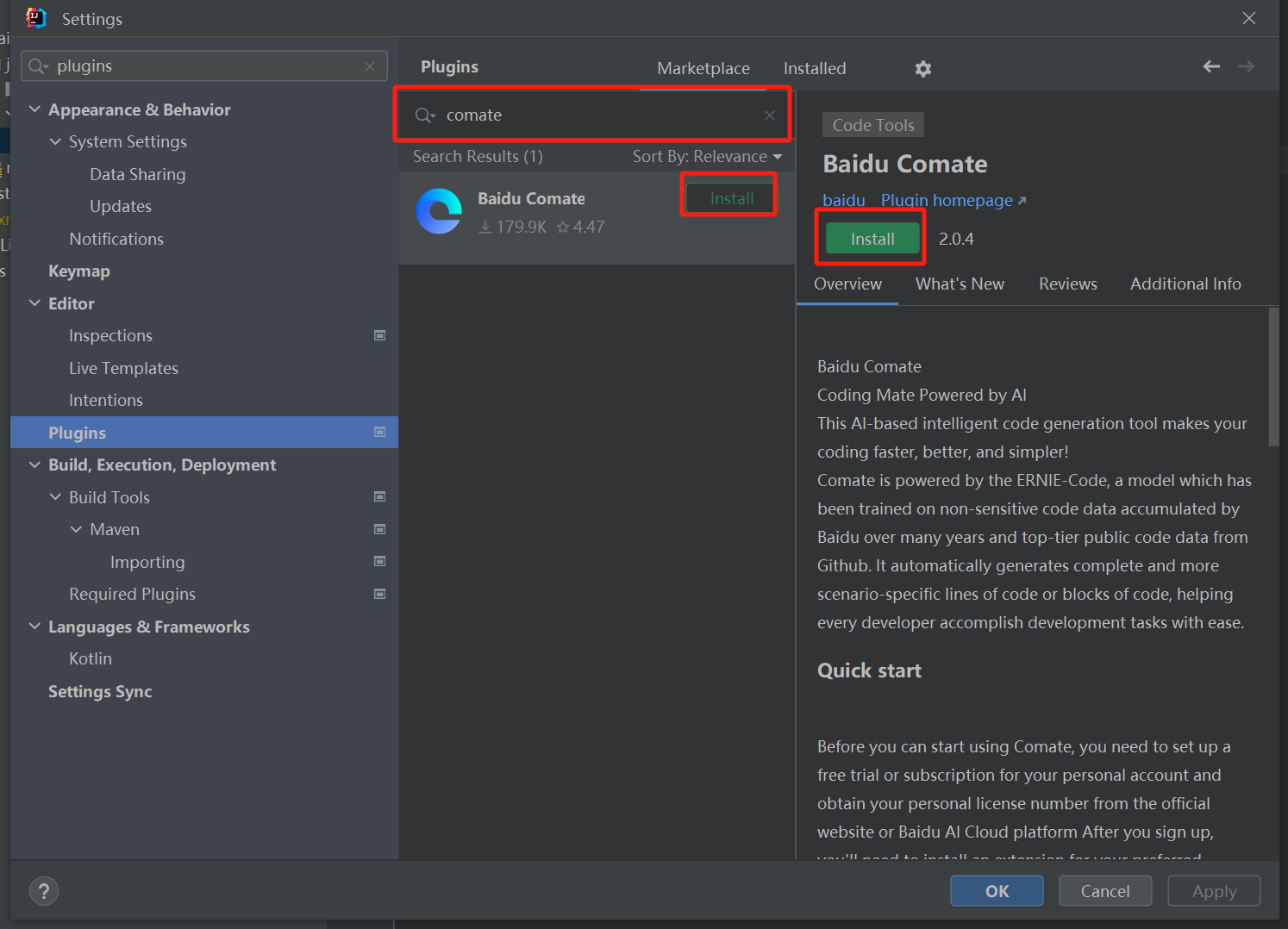The height and width of the screenshot is (929, 1288).
Task: Collapse the Build, Execution, Deployment section
Action: pos(34,464)
